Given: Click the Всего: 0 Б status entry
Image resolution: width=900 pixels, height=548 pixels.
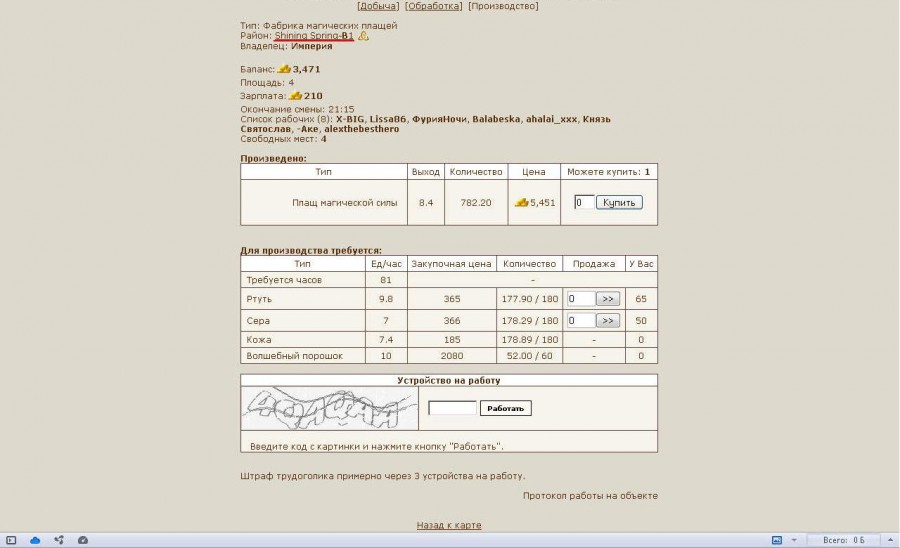Looking at the screenshot, I should click(843, 540).
